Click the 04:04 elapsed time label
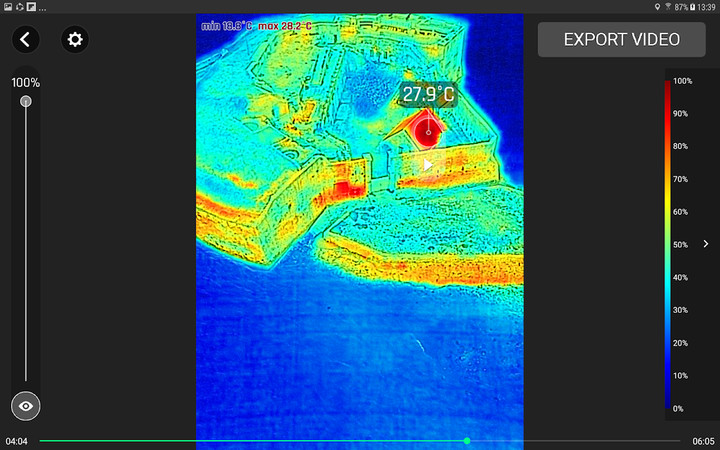 pyautogui.click(x=17, y=441)
